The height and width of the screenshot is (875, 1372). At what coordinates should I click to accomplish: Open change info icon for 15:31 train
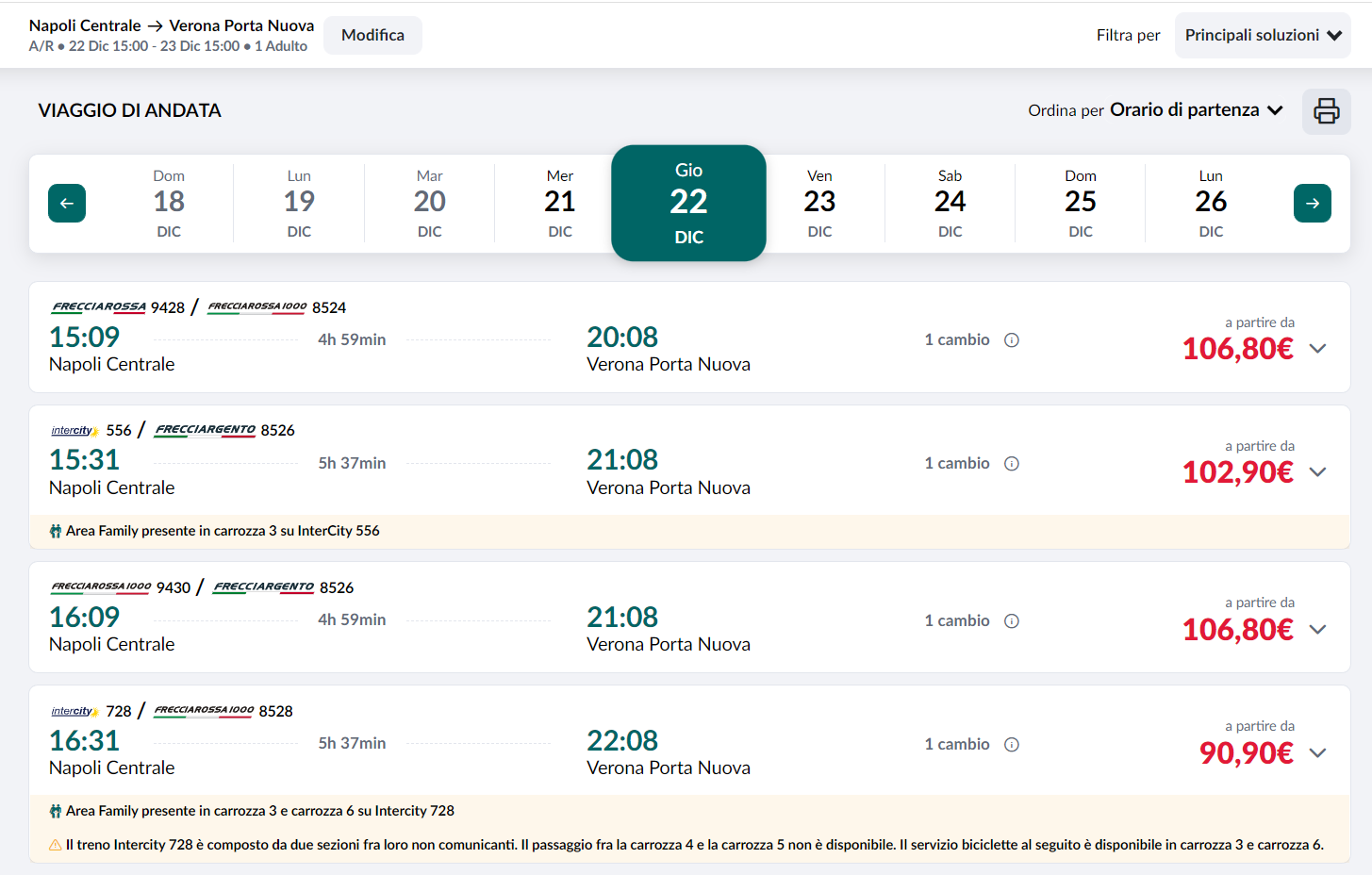click(x=1012, y=464)
